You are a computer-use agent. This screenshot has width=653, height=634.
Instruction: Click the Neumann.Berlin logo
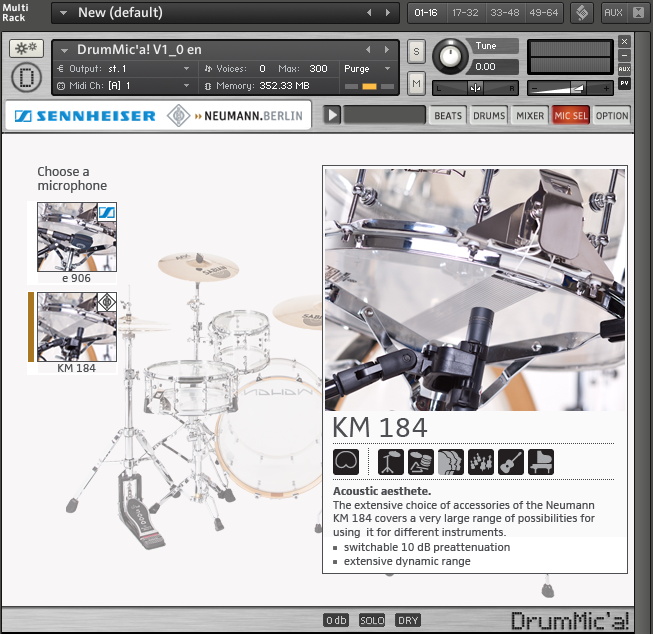[235, 115]
